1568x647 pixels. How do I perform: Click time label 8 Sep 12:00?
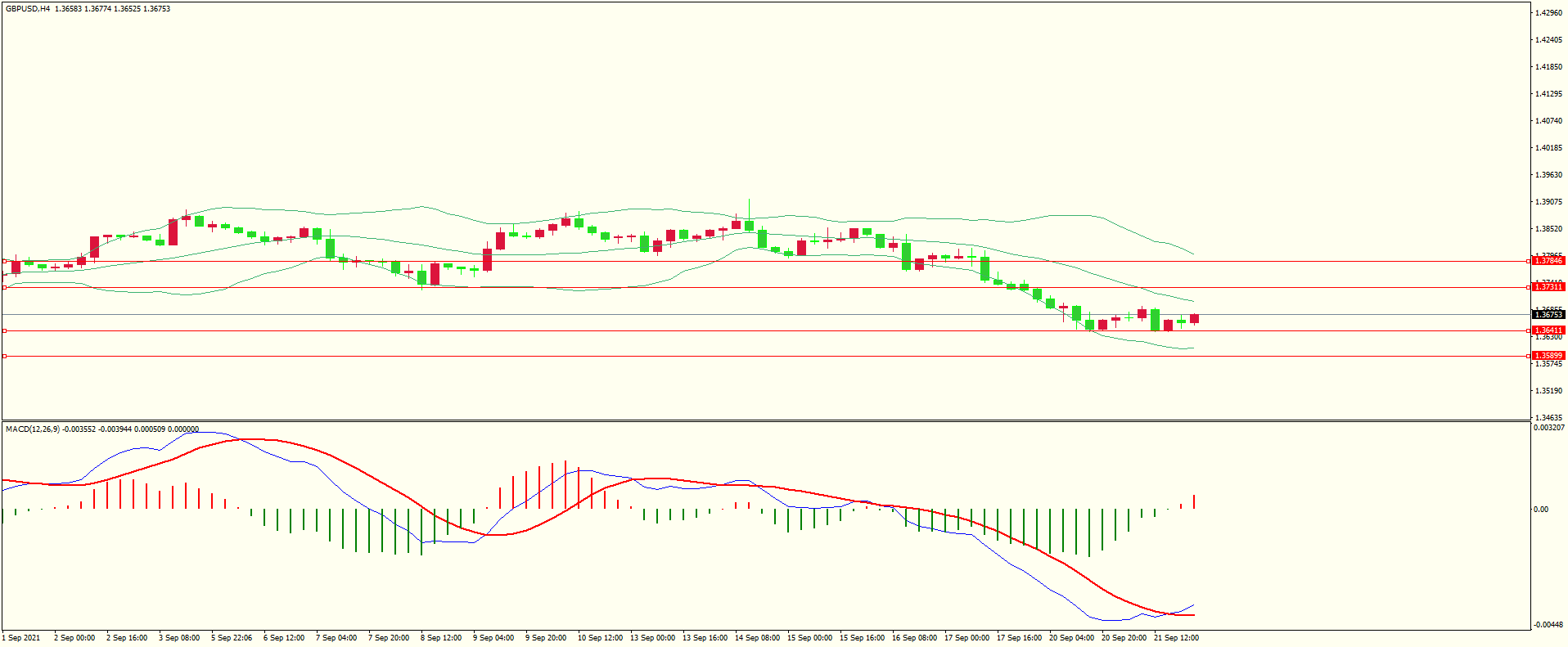tap(441, 638)
